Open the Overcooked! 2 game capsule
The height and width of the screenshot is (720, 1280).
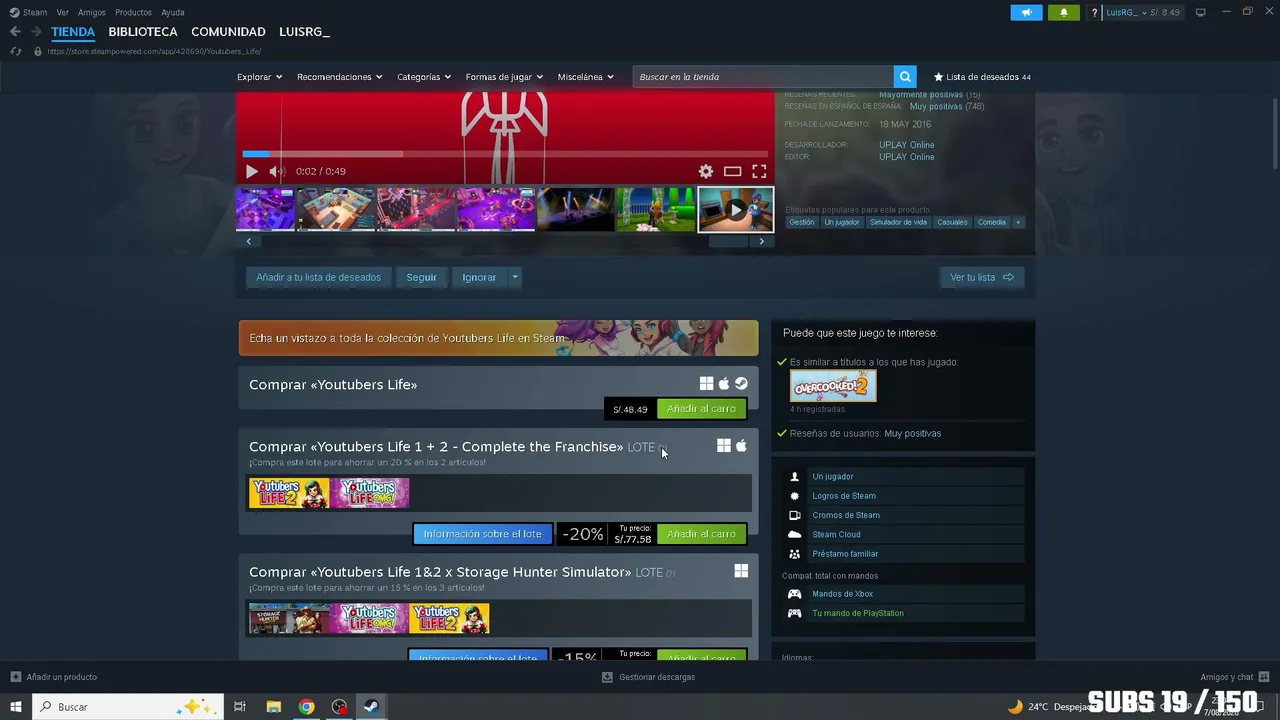[833, 386]
